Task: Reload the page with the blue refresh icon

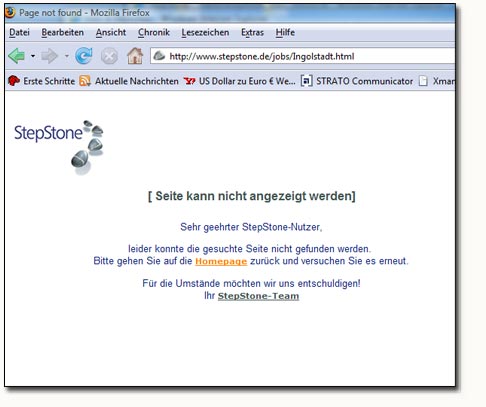Action: pos(83,56)
